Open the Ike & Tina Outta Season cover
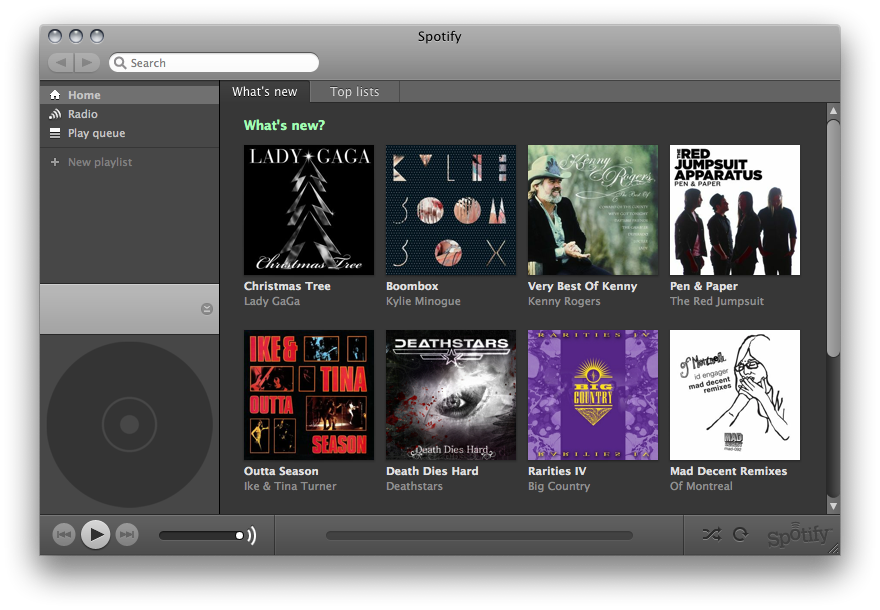Viewport: 880px width, 610px height. pos(309,395)
